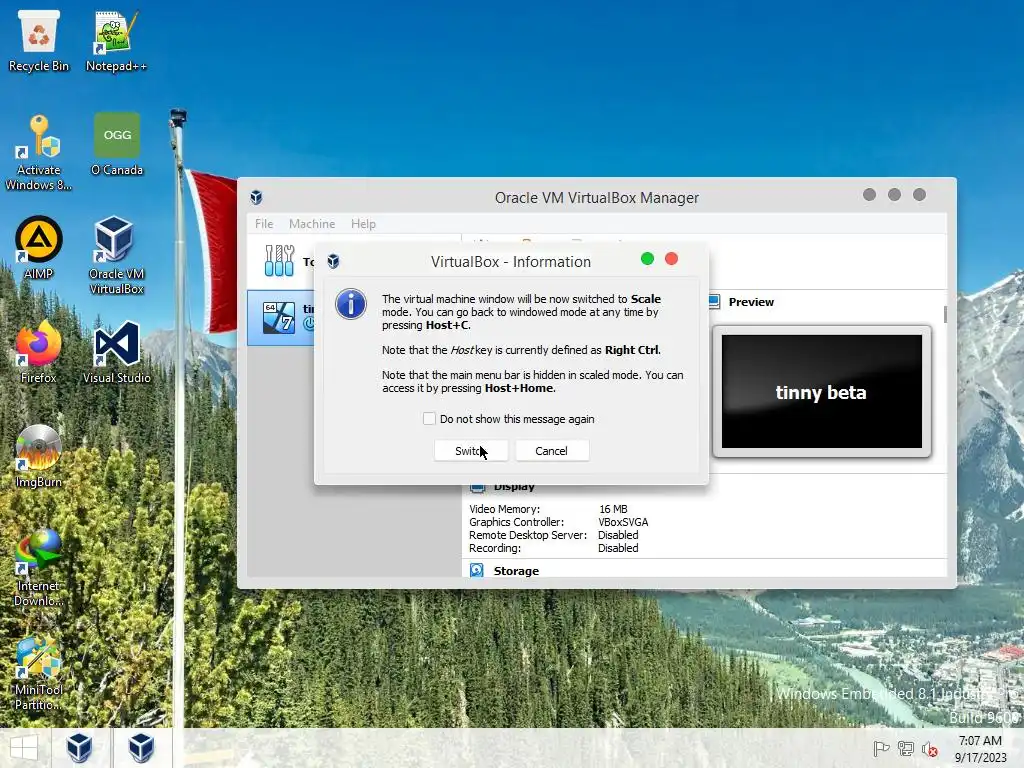Click the VirtualBox Manager title bar cube icon
1024x768 pixels.
coord(256,197)
